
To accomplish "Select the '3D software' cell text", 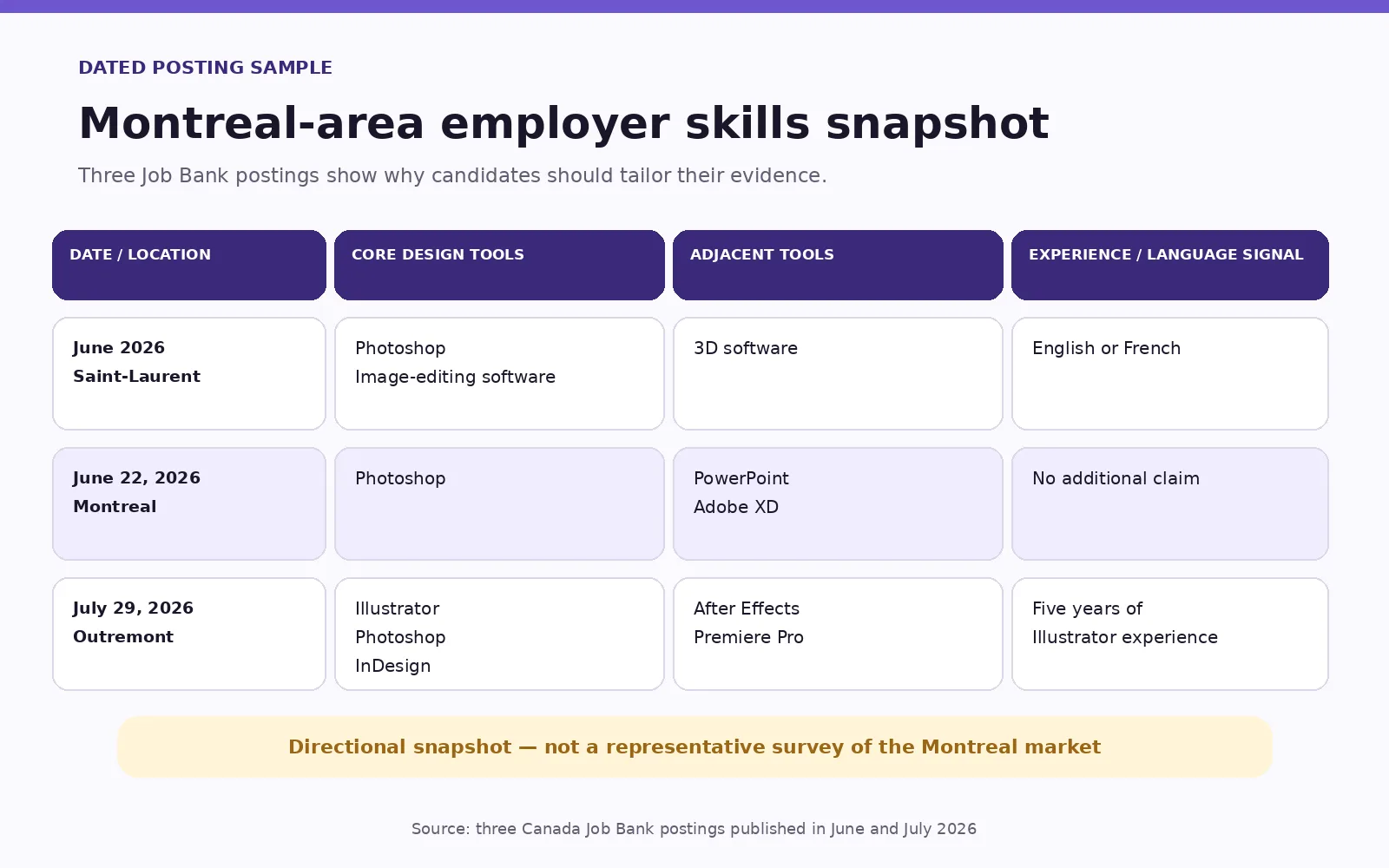I will pyautogui.click(x=746, y=348).
